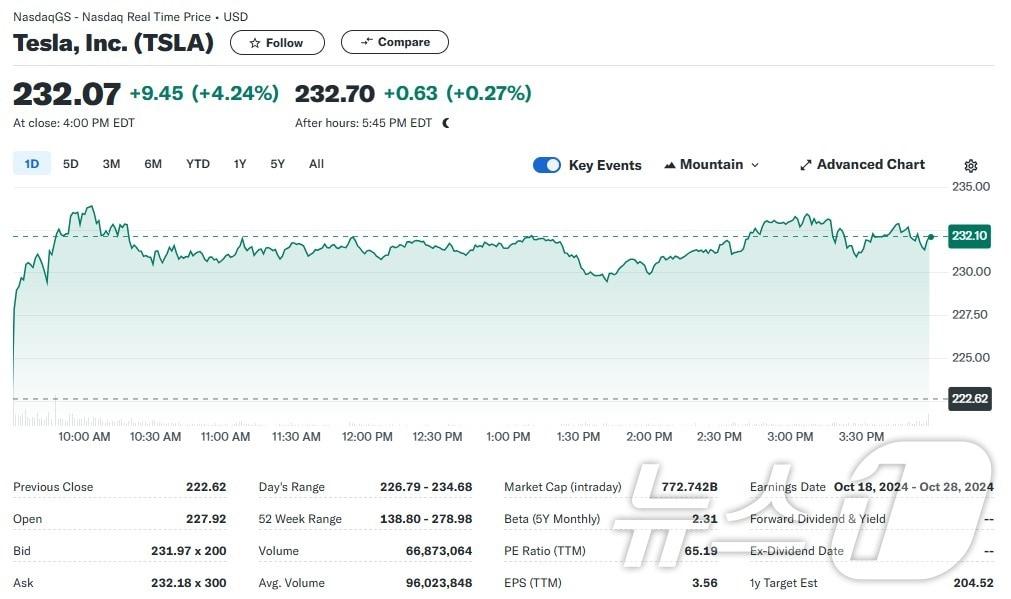Expand the Mountain chart style dropdown arrow
The image size is (1011, 599).
coord(755,165)
